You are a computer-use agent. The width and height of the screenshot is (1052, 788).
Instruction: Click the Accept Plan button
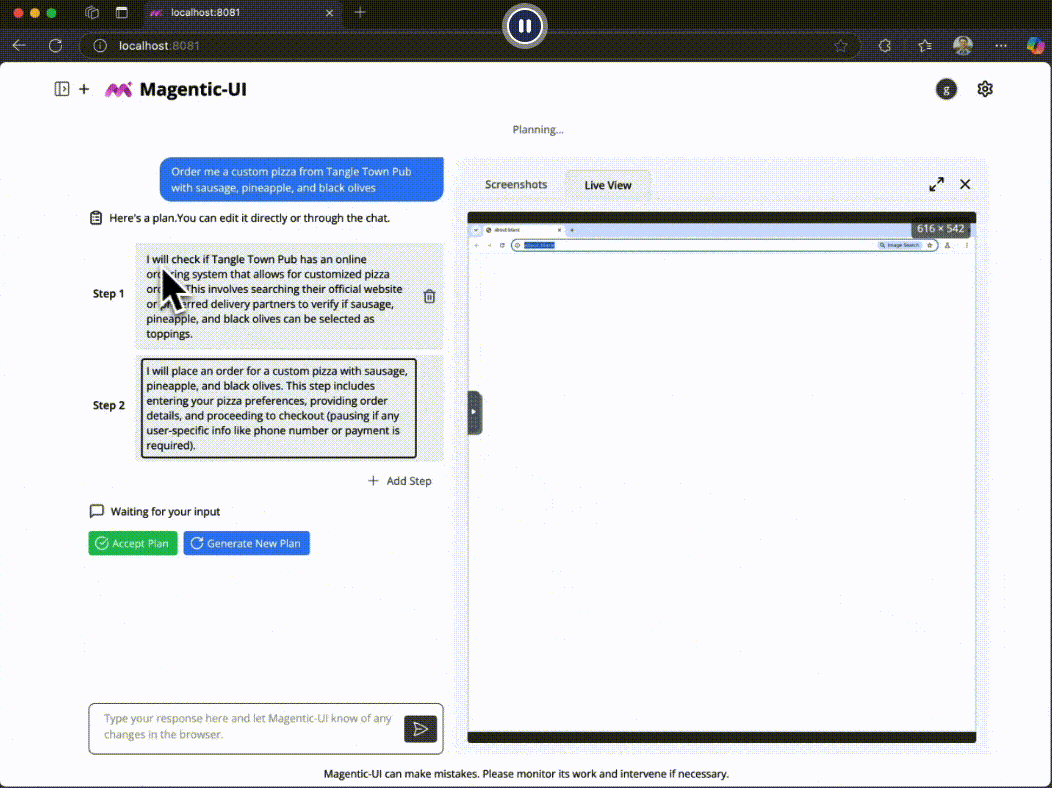tap(133, 543)
